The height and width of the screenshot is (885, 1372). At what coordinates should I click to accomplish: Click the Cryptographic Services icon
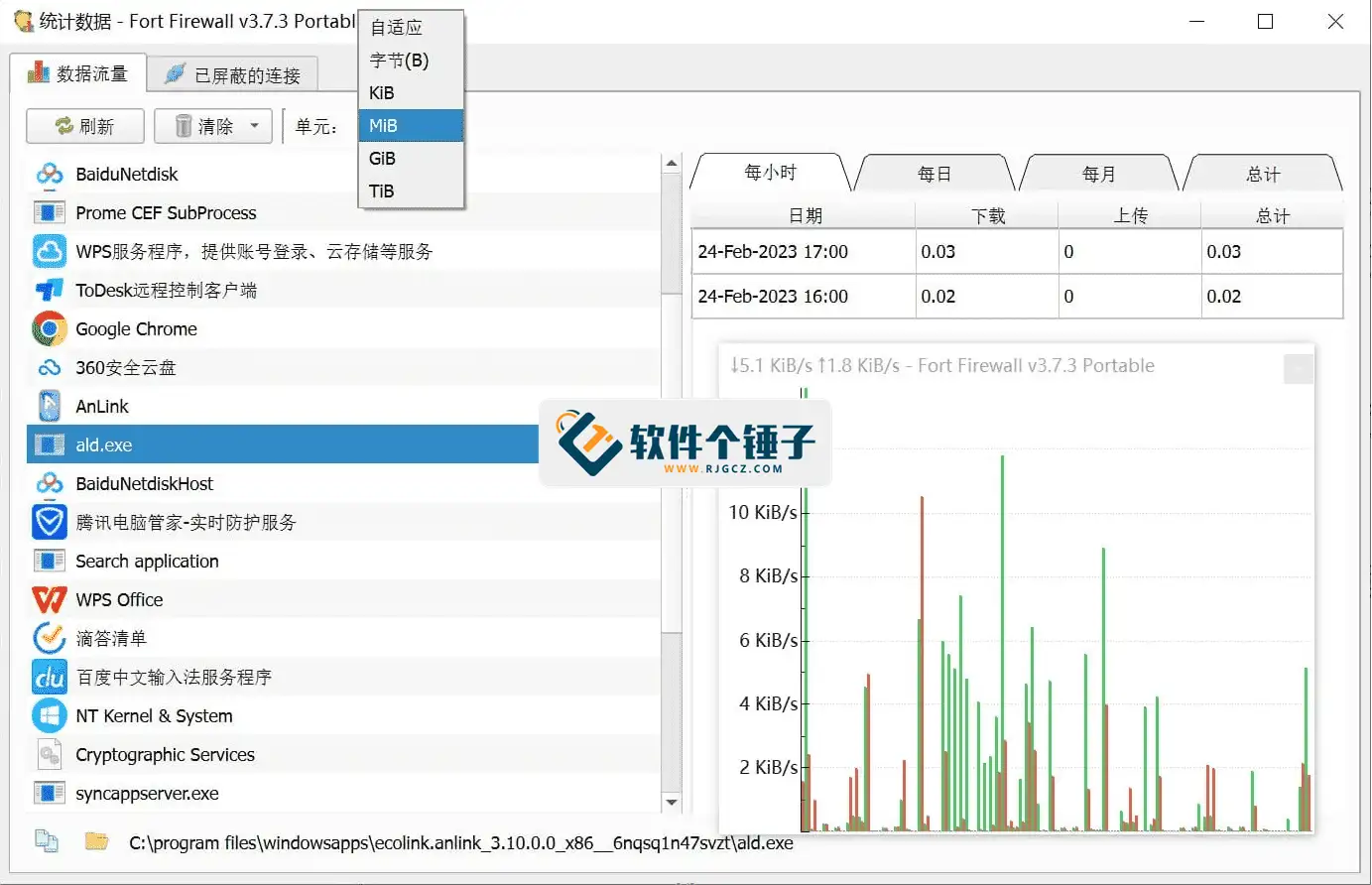coord(50,755)
